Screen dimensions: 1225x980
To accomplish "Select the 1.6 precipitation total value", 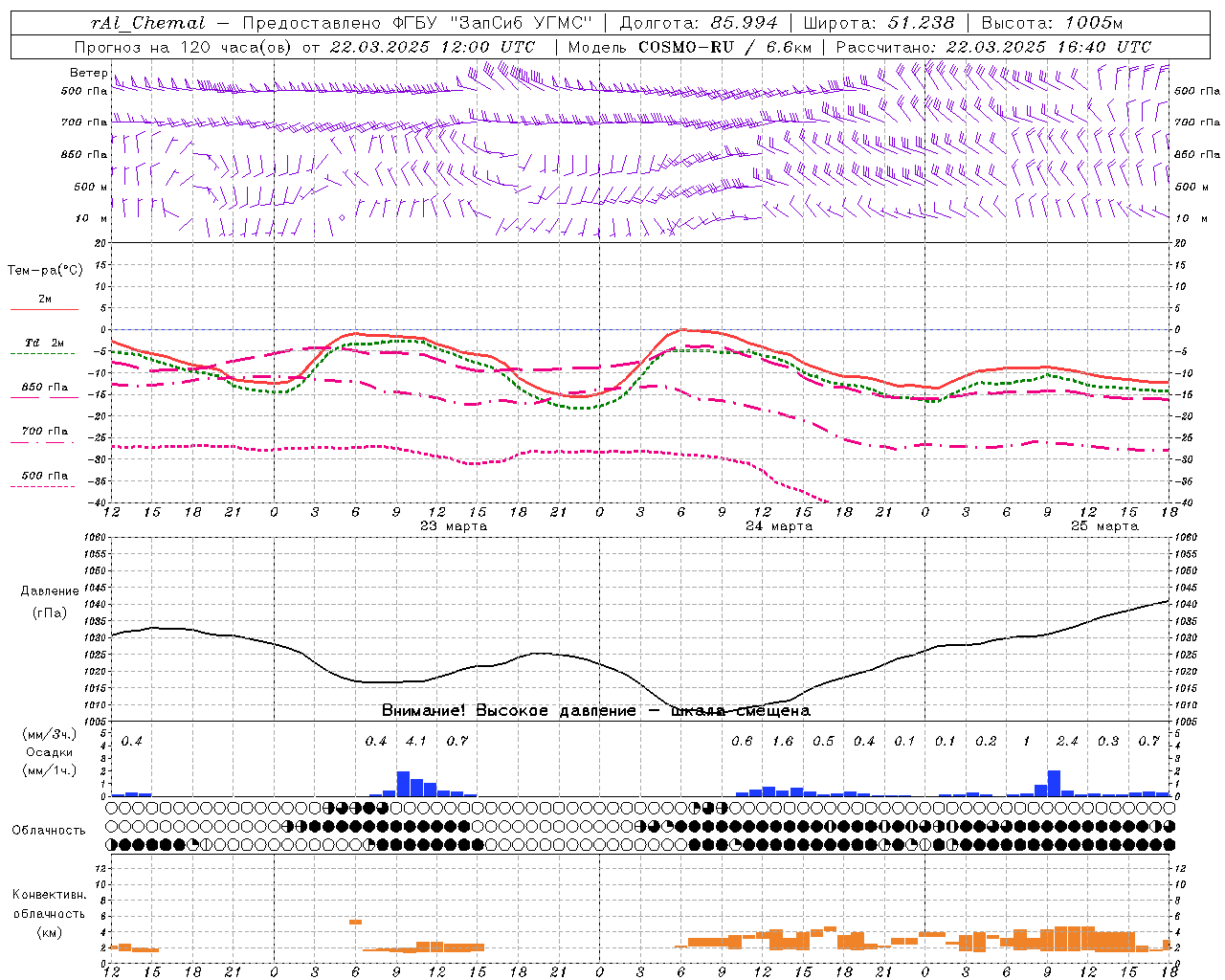I will pyautogui.click(x=783, y=741).
